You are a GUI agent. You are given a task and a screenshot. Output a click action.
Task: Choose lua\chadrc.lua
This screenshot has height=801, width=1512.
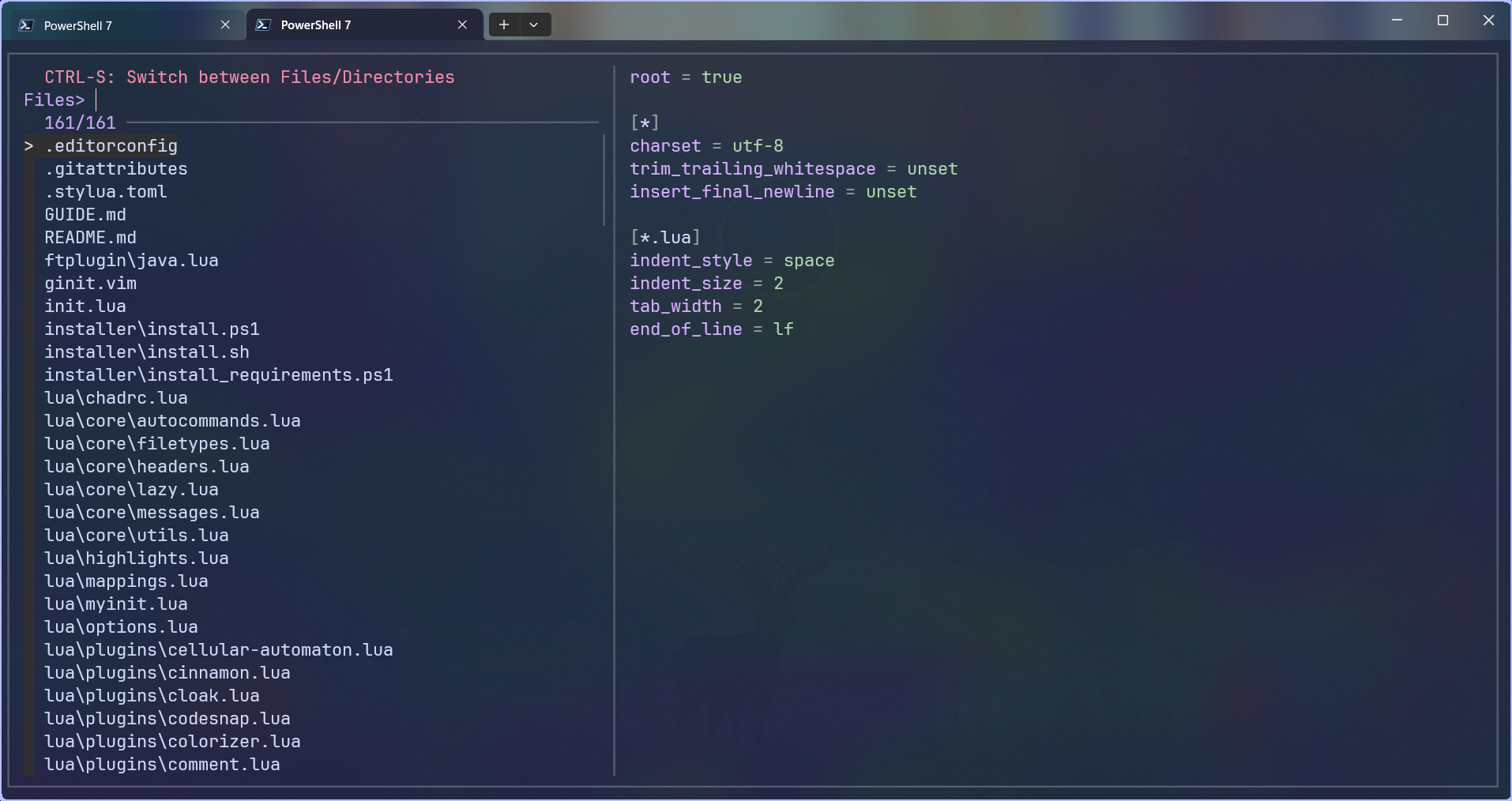click(116, 398)
